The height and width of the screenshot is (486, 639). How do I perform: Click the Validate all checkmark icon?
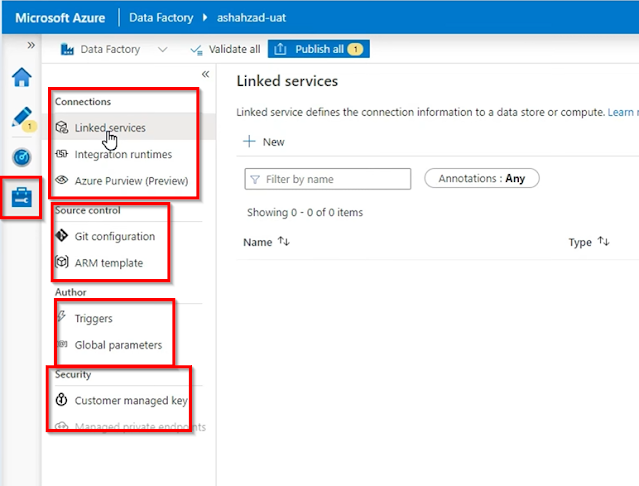[x=196, y=50]
